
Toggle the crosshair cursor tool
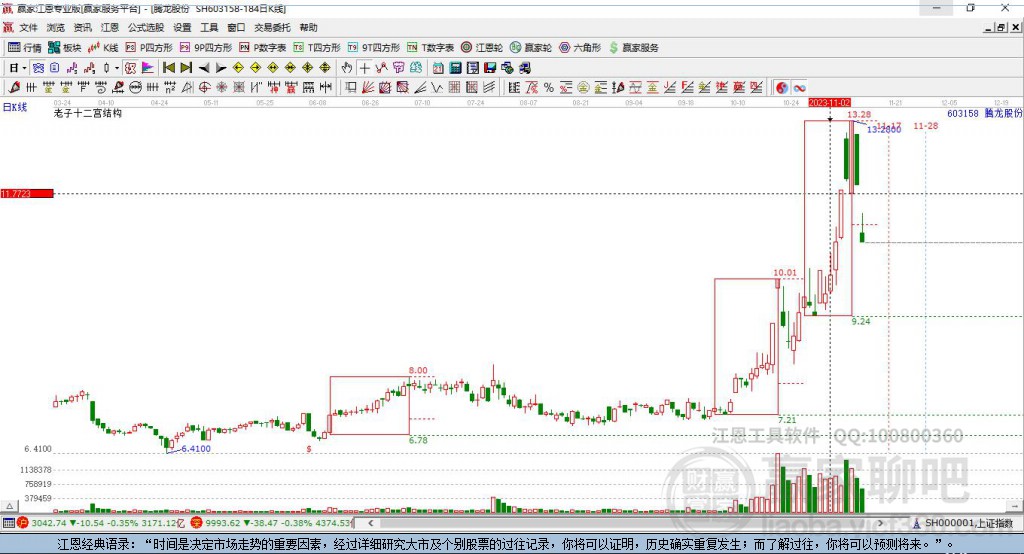click(364, 68)
